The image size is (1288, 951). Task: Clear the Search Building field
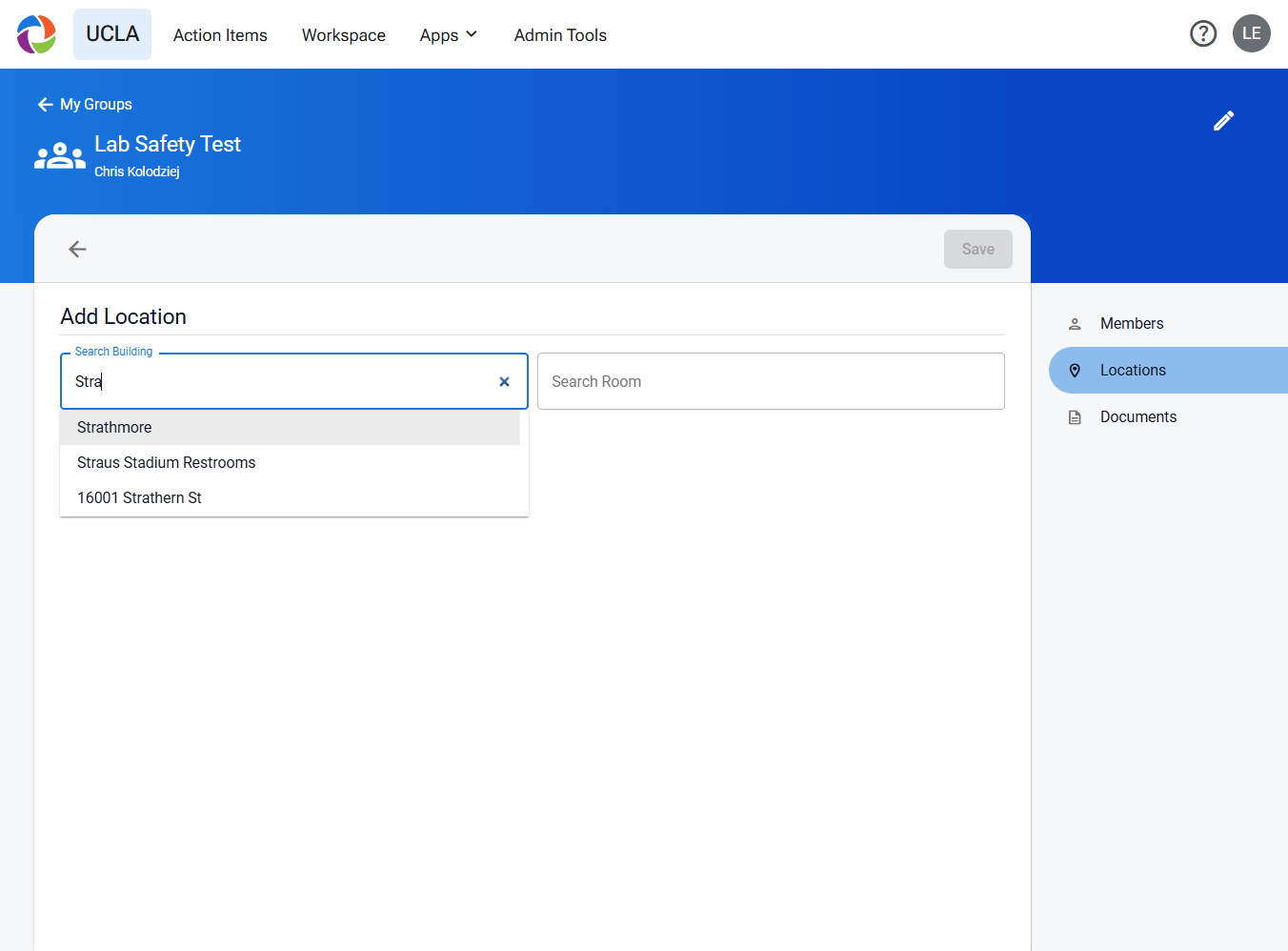[504, 382]
